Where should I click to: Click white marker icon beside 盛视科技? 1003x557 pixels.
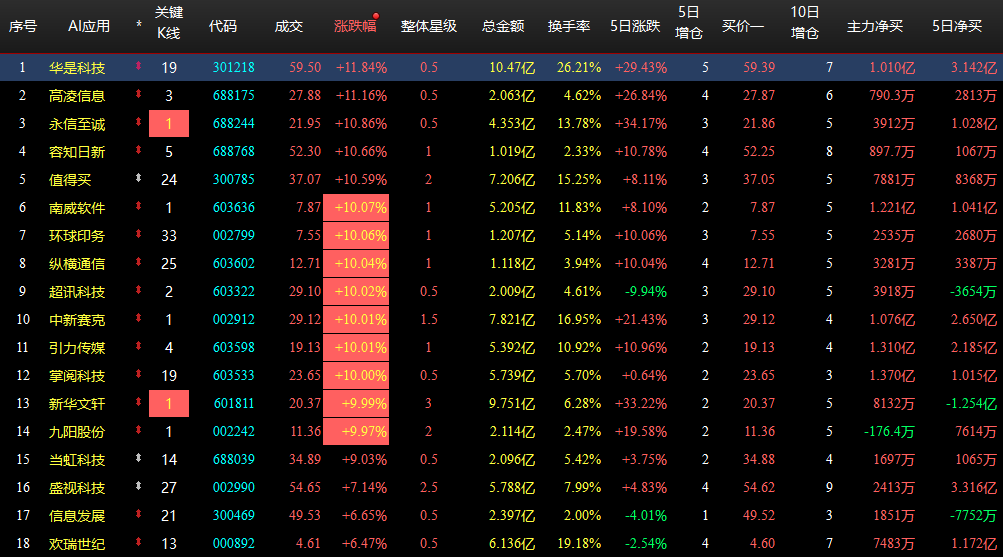(x=138, y=486)
